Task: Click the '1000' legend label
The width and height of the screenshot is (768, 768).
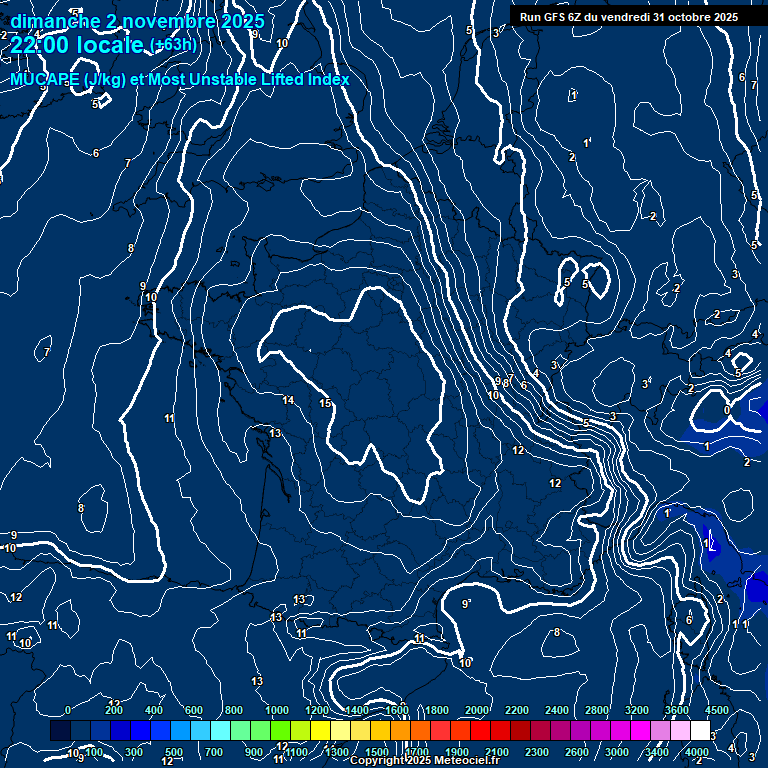Action: pyautogui.click(x=277, y=710)
